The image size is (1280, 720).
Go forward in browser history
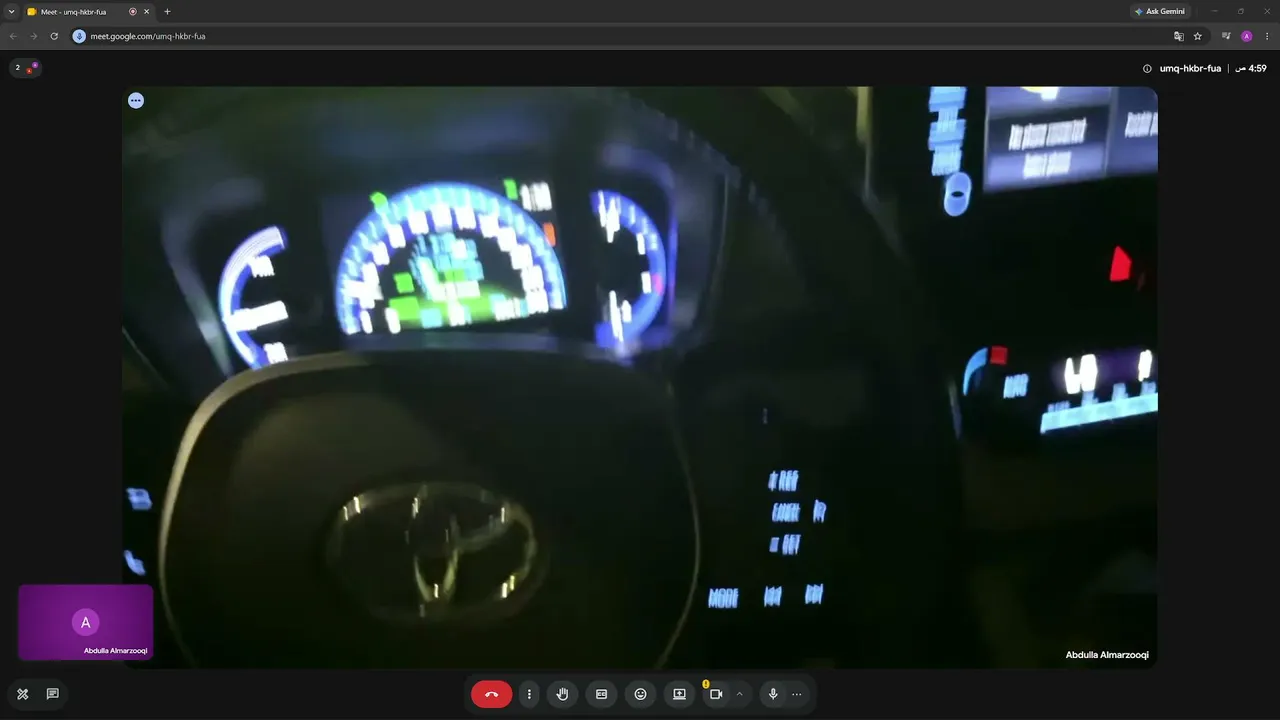pos(33,36)
